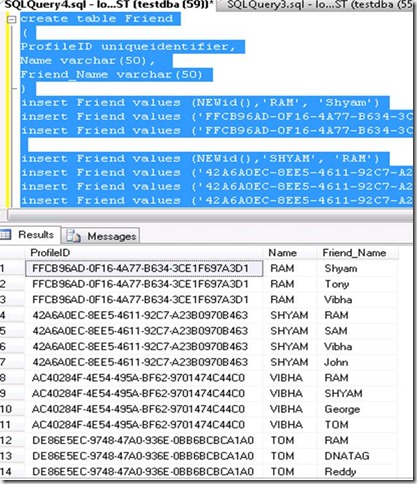This screenshot has height=484, width=417.
Task: Click the Name column header
Action: point(290,253)
